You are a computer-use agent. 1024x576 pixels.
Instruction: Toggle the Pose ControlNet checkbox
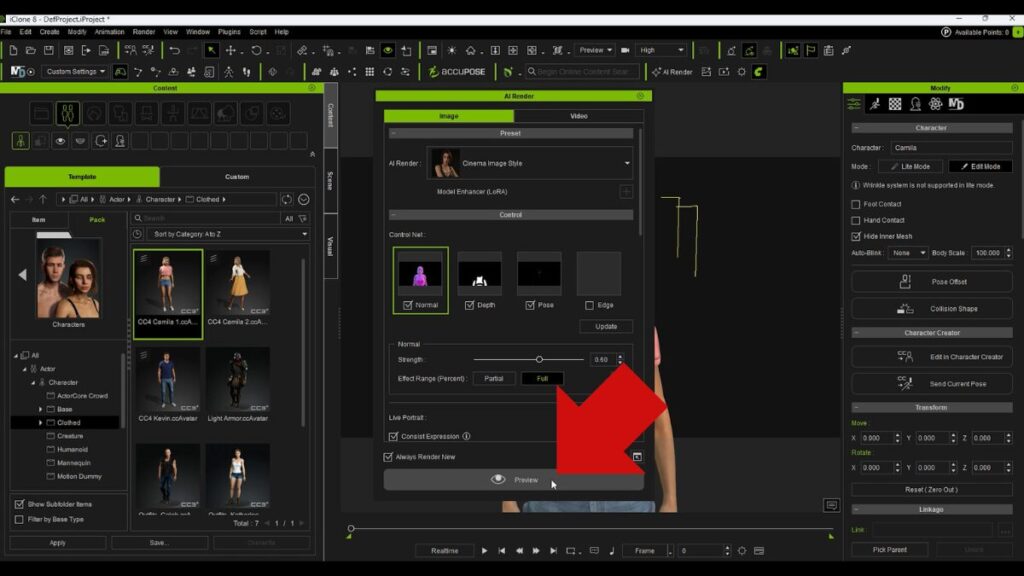point(530,305)
